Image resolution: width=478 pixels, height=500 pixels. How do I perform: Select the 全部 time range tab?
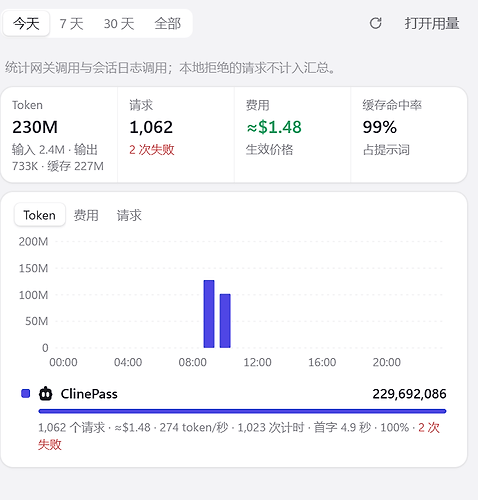tap(167, 24)
